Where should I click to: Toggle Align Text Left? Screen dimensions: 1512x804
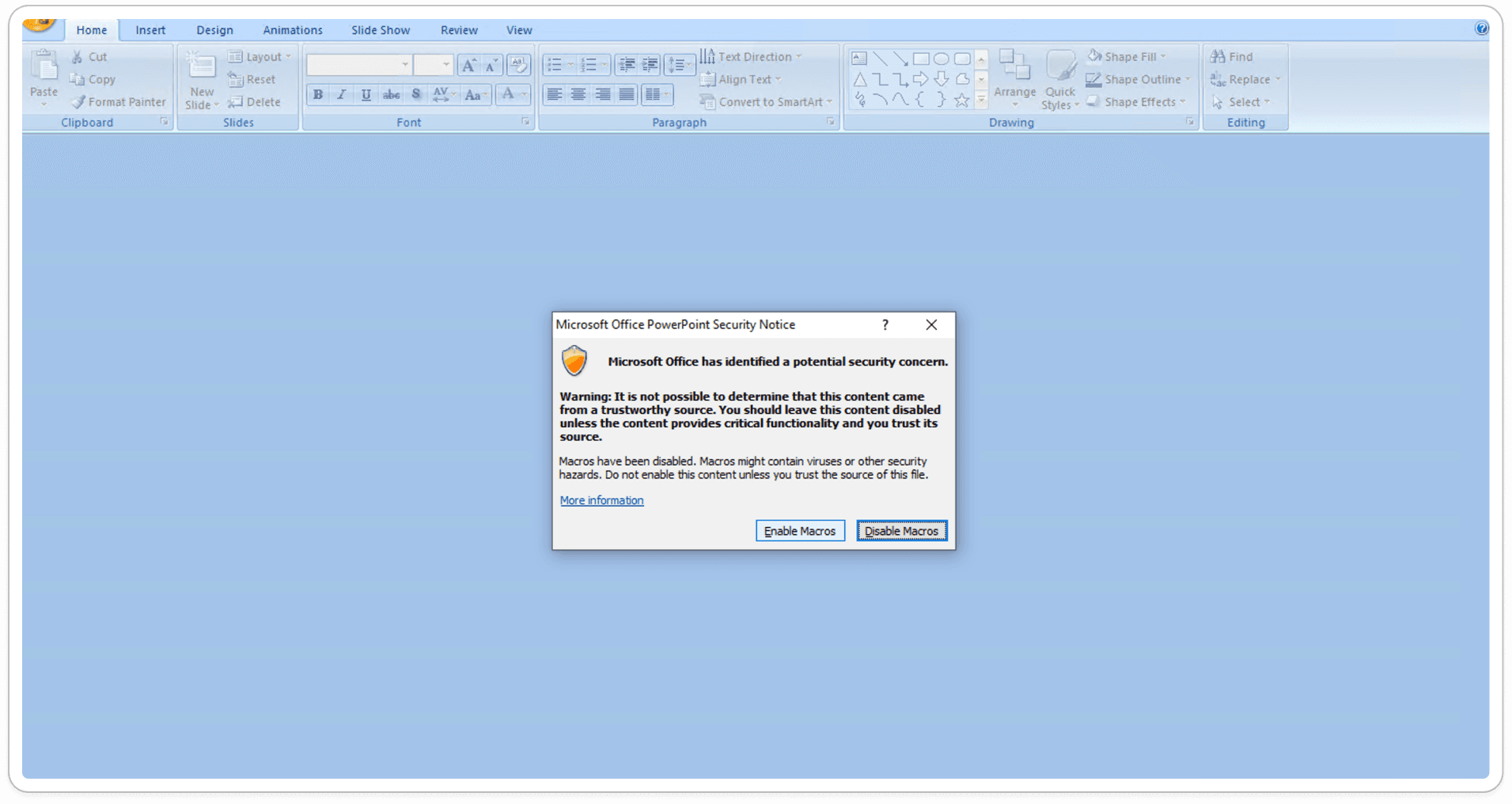tap(555, 95)
